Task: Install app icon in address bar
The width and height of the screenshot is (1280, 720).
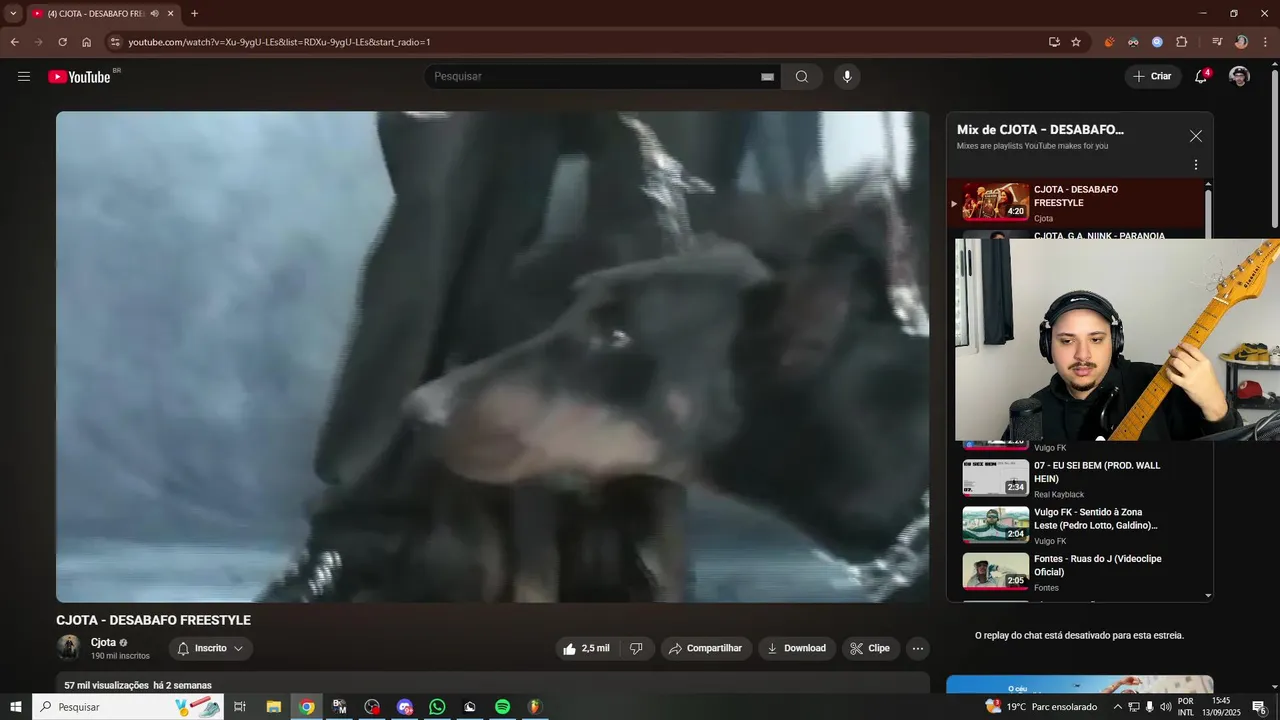Action: [1054, 42]
